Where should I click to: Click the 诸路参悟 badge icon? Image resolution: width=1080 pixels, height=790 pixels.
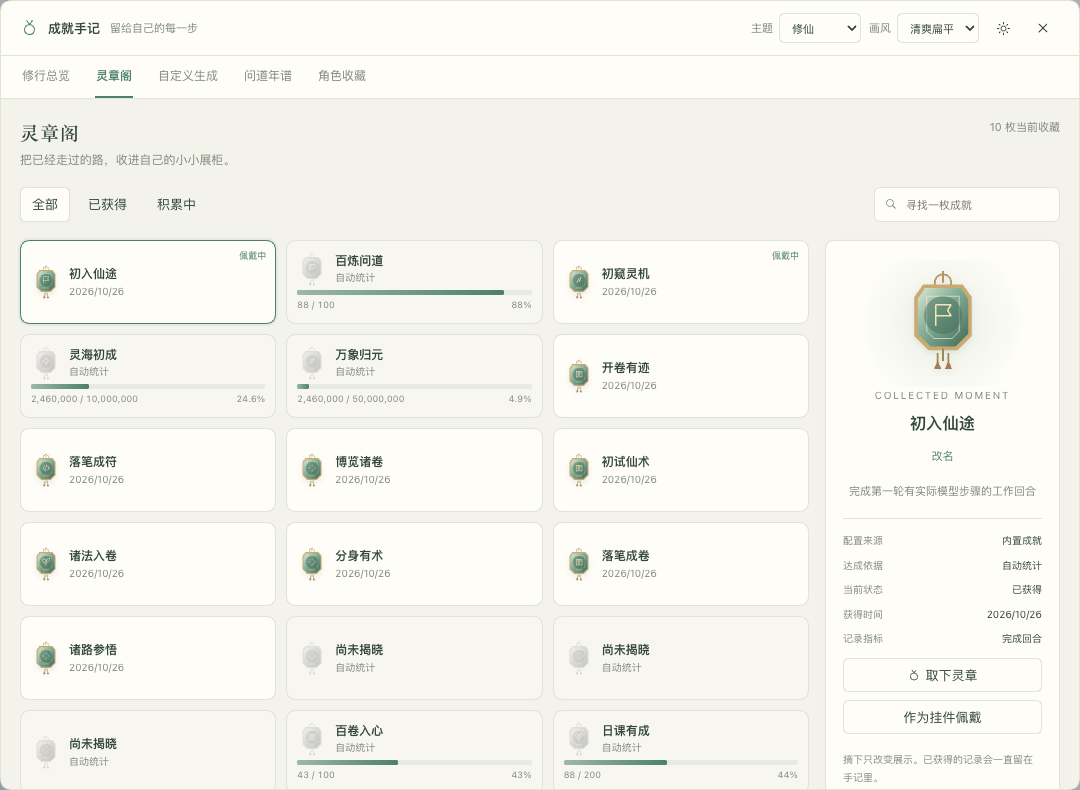pyautogui.click(x=46, y=658)
